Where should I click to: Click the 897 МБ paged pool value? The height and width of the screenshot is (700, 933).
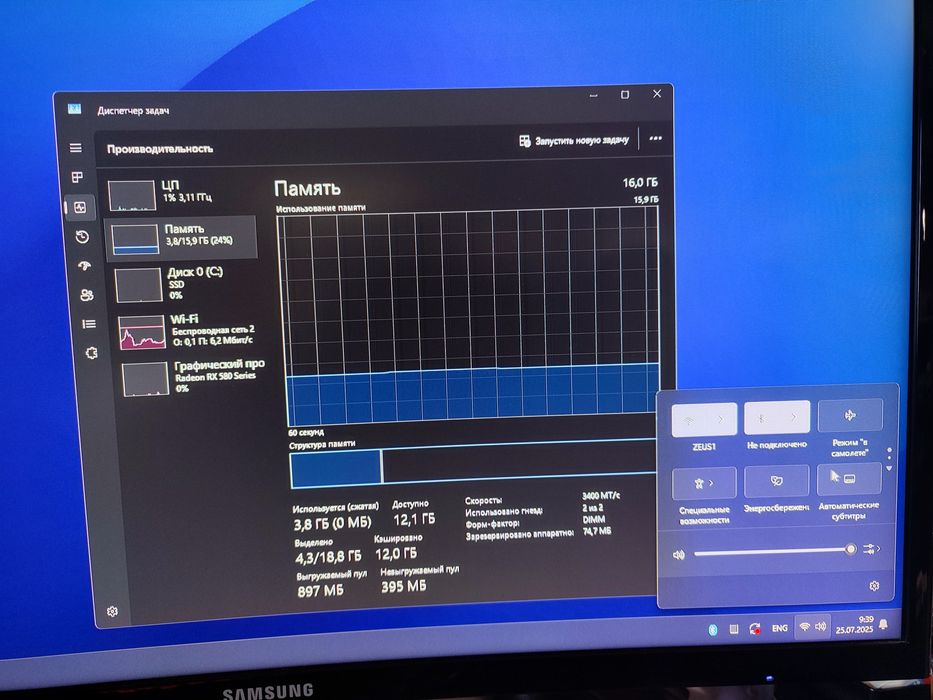320,591
